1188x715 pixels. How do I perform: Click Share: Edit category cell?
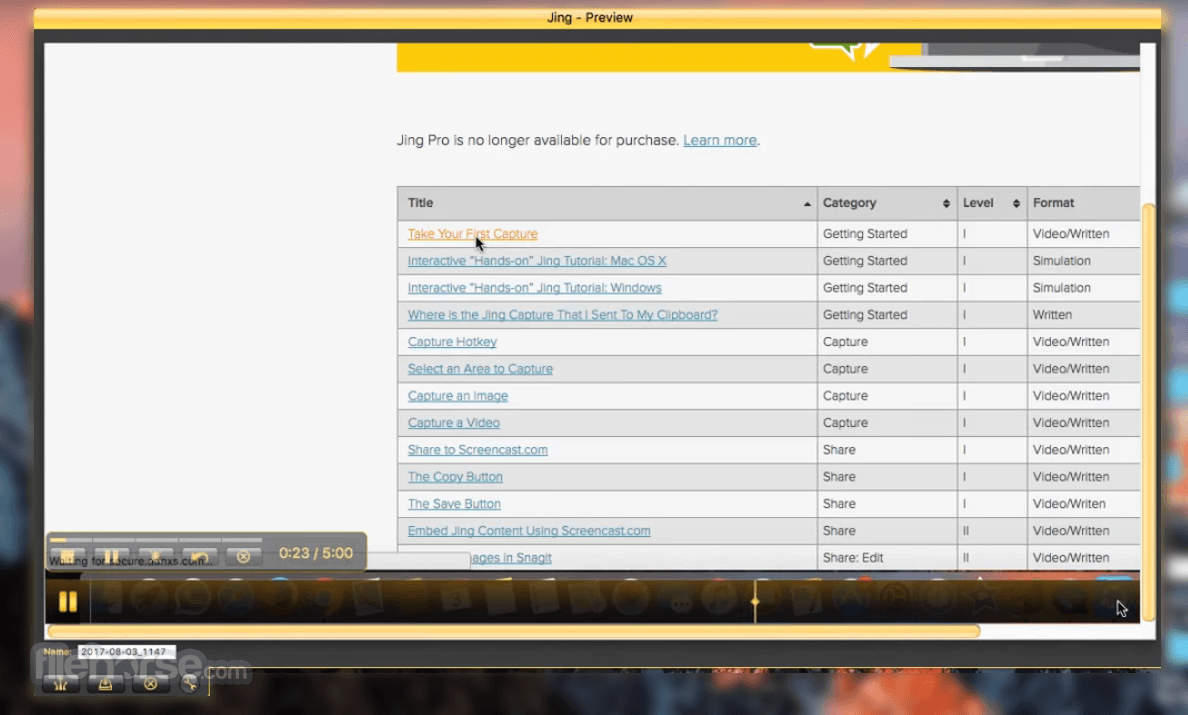(853, 557)
